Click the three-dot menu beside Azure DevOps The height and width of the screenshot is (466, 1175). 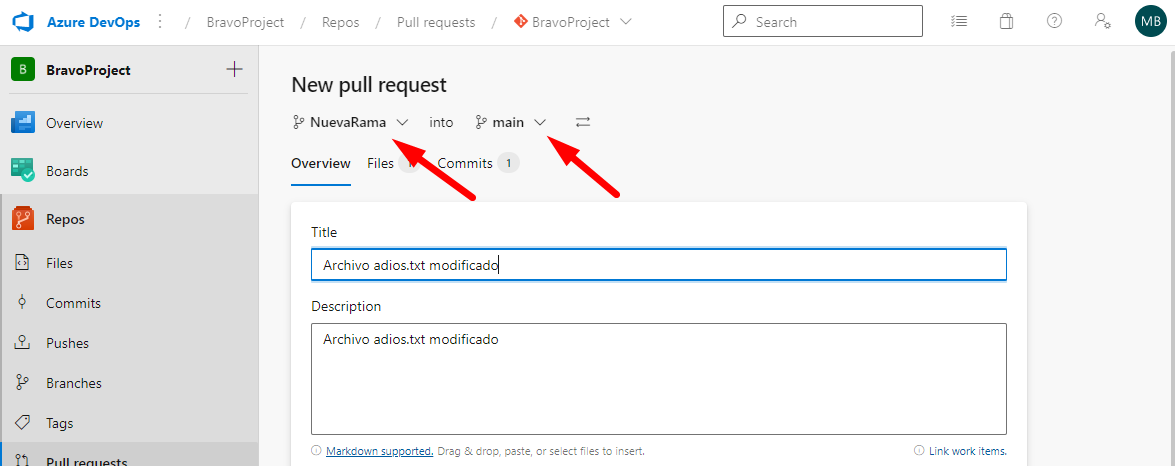click(x=161, y=22)
